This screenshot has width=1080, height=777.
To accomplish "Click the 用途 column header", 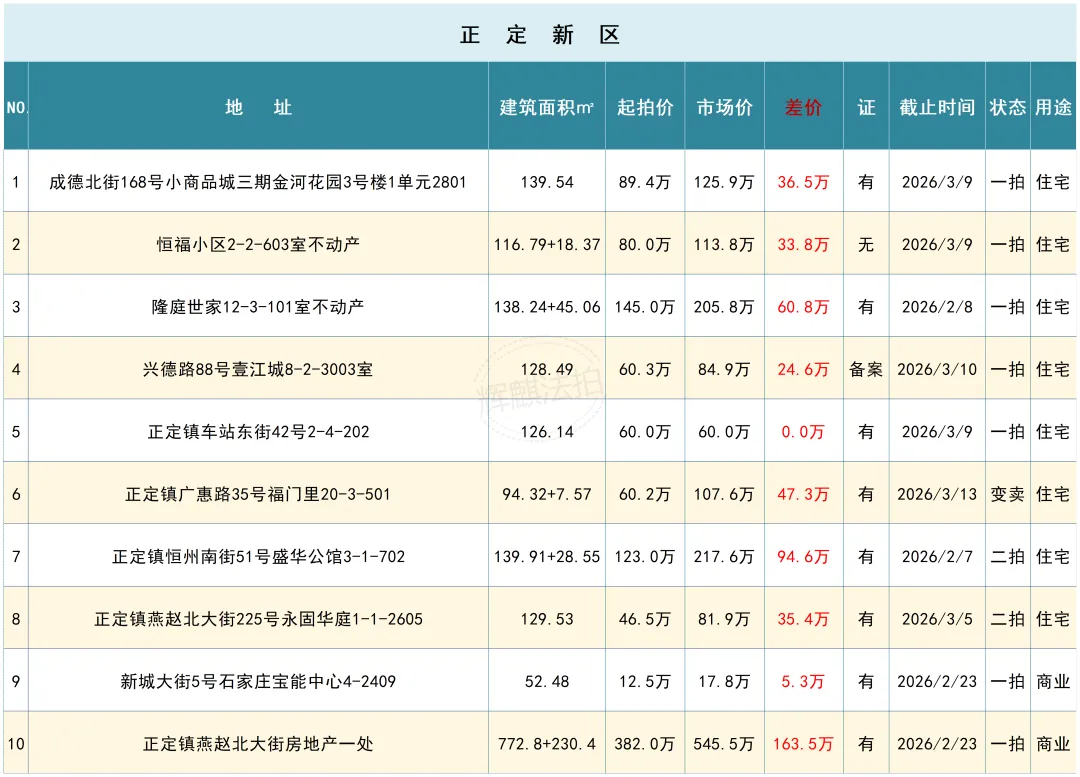I will pyautogui.click(x=1053, y=107).
